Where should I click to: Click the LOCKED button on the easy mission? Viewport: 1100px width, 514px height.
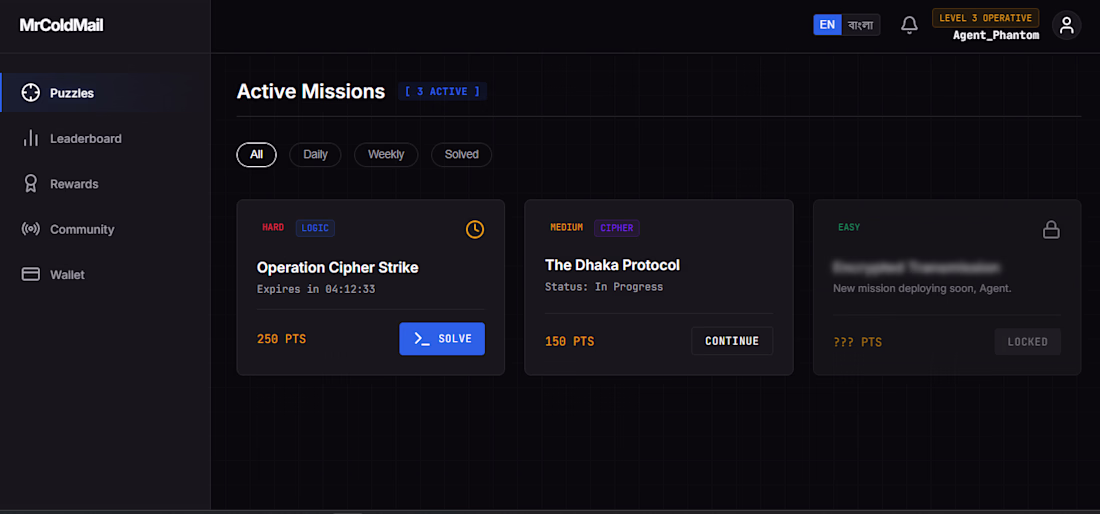tap(1027, 341)
